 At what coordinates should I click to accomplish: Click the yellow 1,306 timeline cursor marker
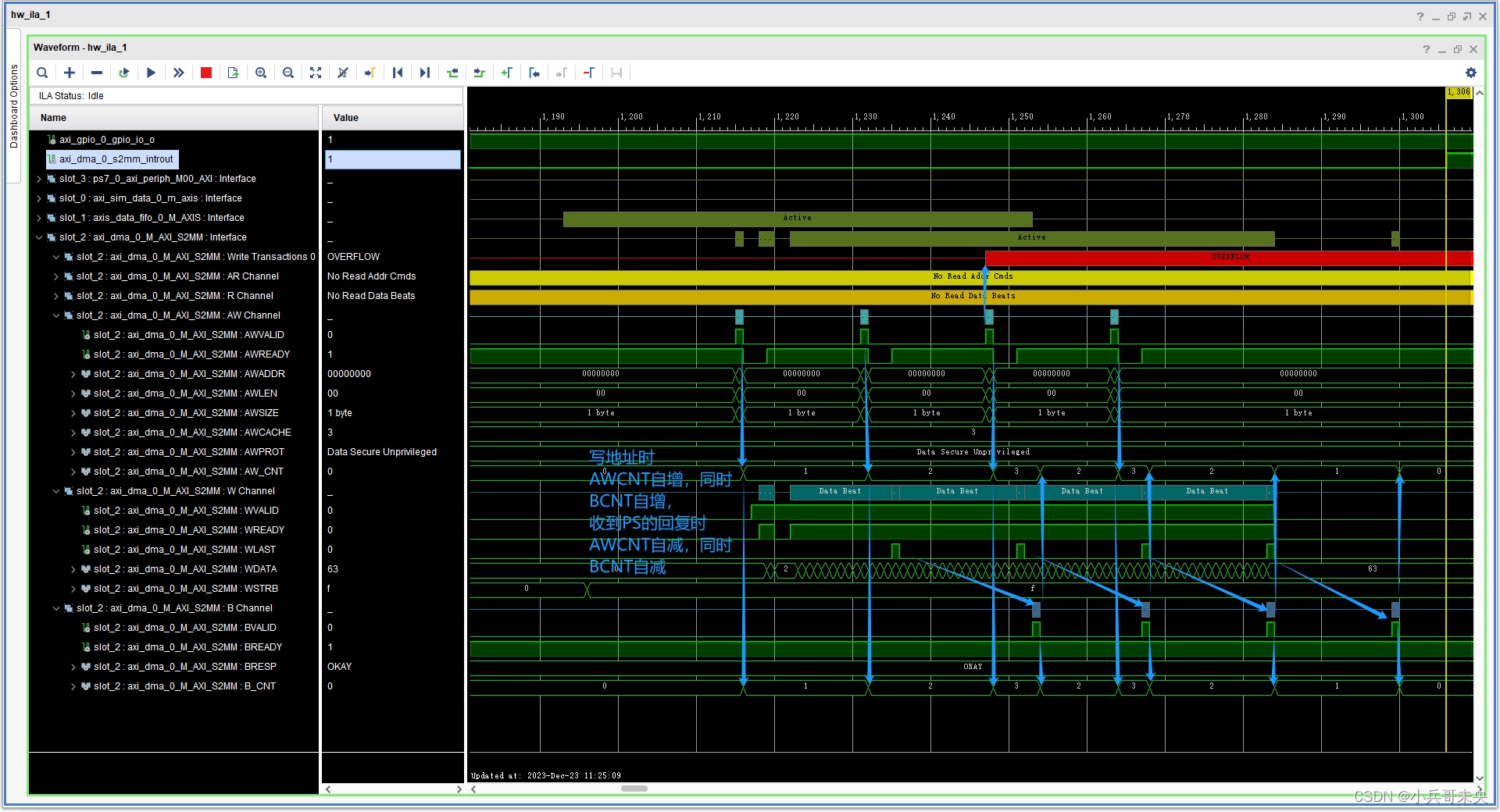point(1458,92)
